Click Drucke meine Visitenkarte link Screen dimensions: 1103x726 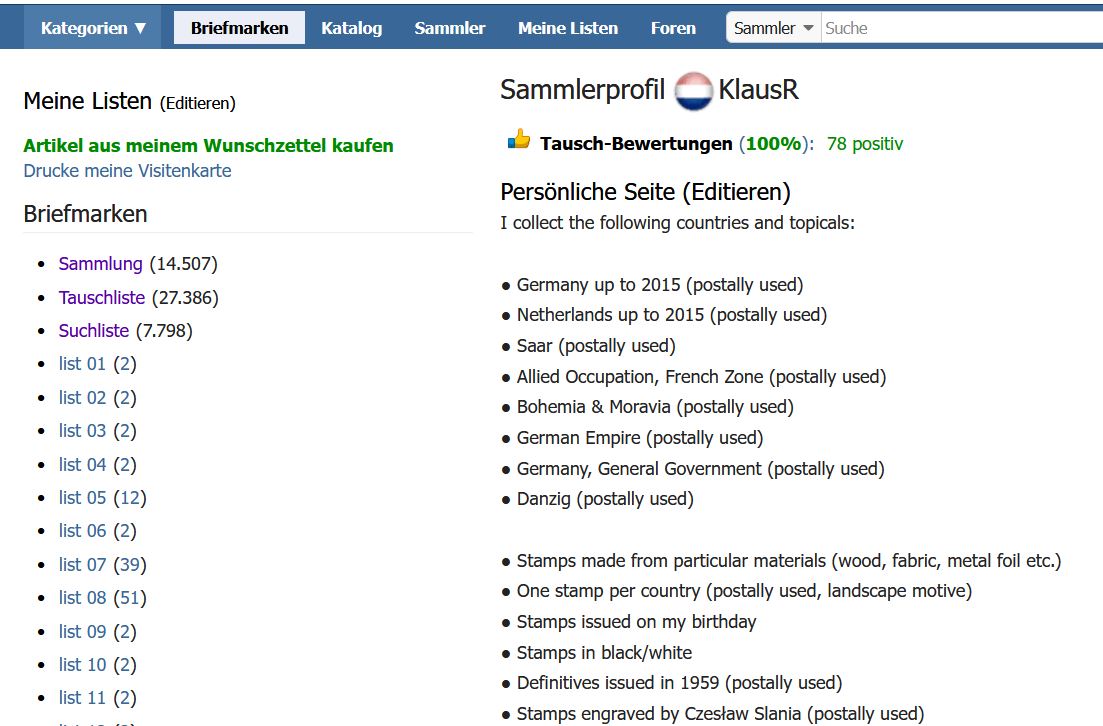pos(127,171)
